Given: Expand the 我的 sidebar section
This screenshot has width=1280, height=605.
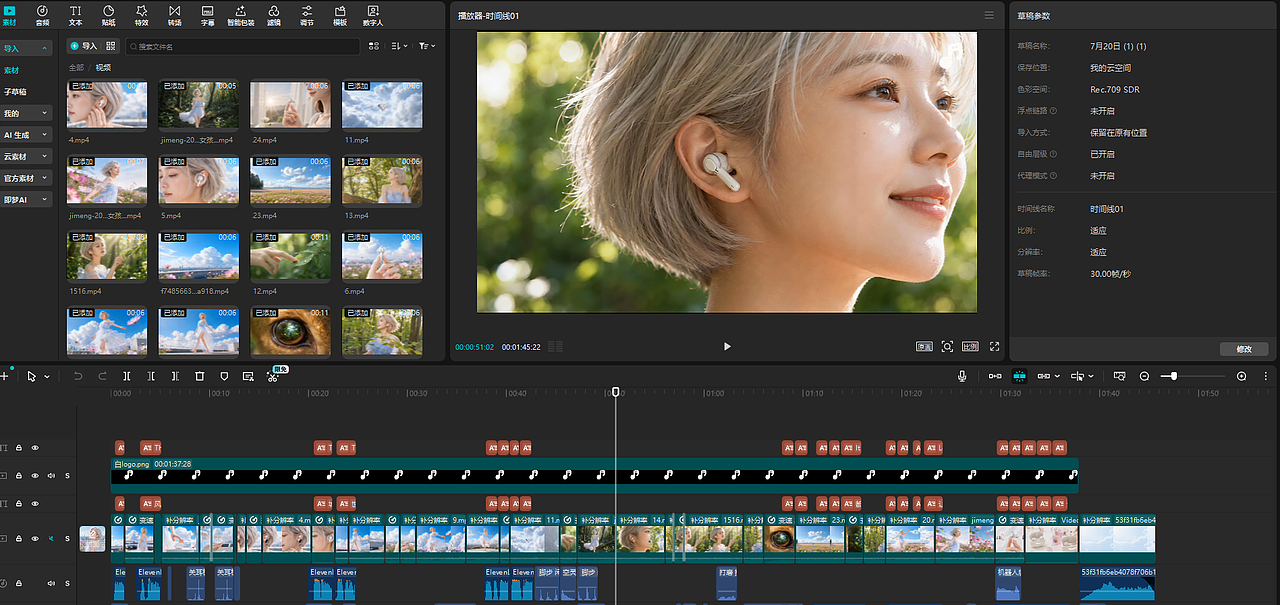Looking at the screenshot, I should point(27,113).
